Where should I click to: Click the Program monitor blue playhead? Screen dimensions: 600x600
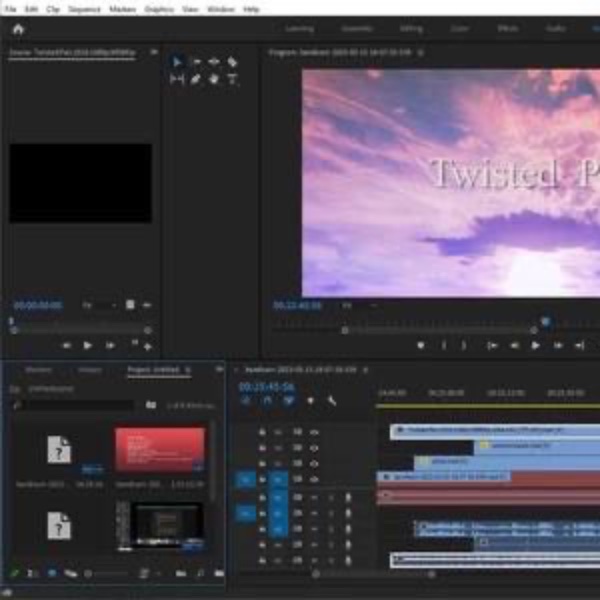(546, 321)
